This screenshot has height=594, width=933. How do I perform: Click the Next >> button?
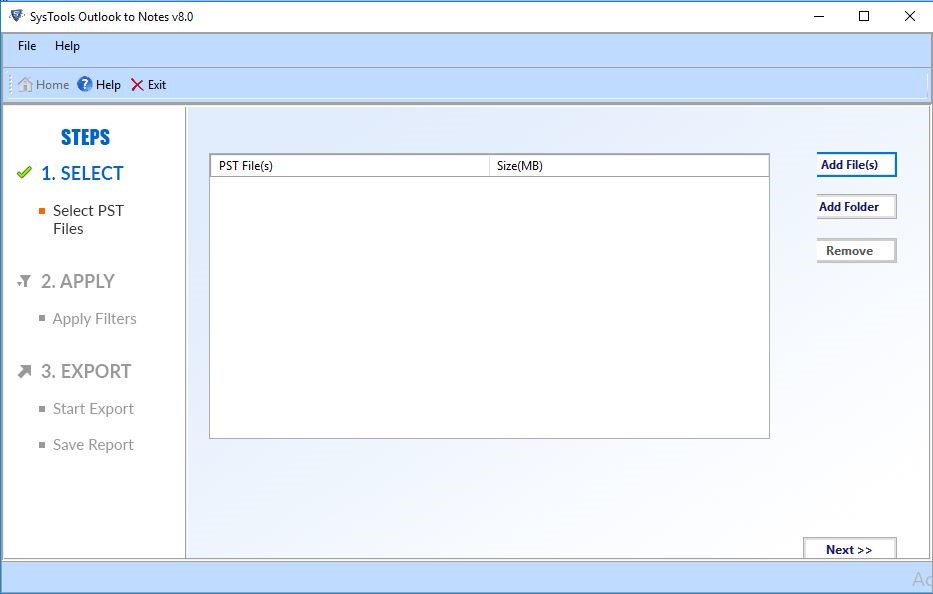850,549
